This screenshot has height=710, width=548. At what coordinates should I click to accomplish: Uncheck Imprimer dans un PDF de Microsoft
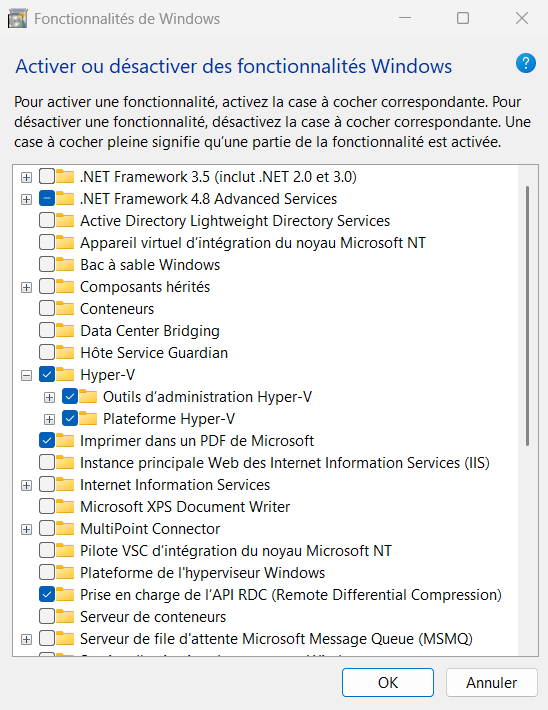click(47, 440)
